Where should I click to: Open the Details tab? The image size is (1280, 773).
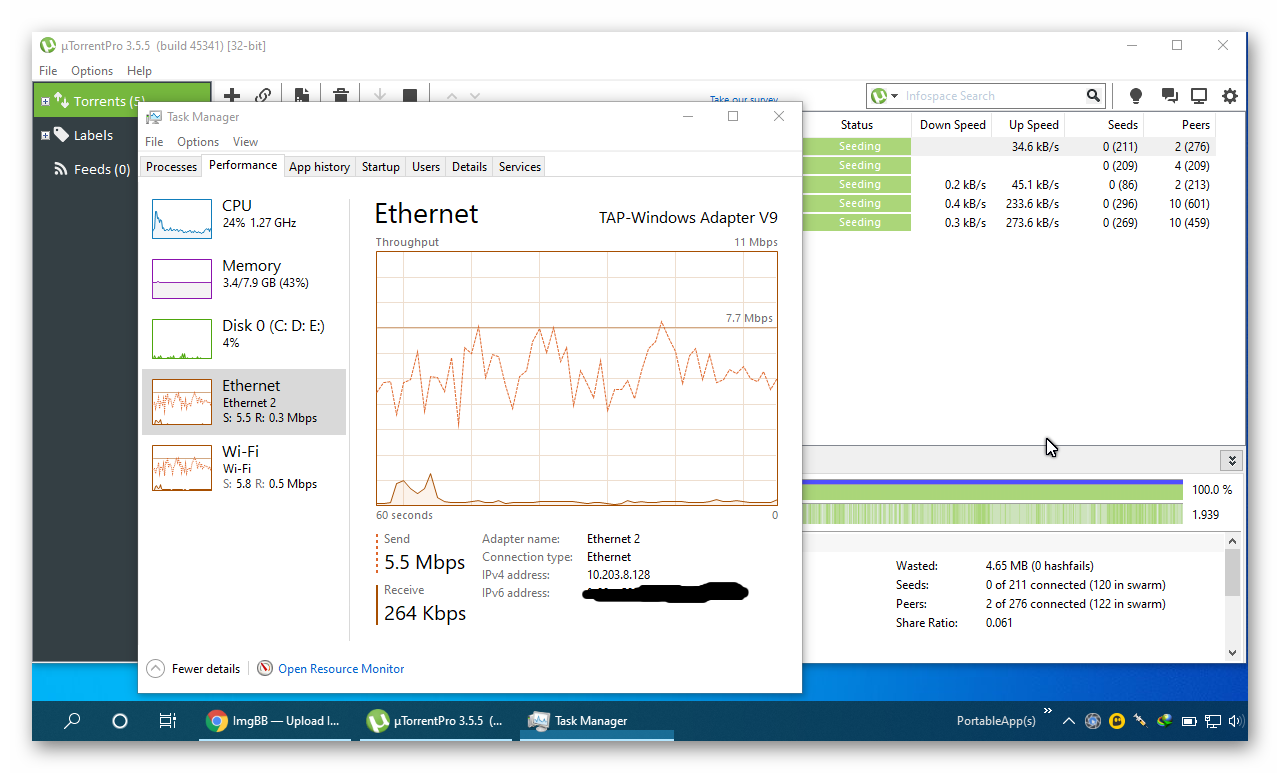coord(469,167)
